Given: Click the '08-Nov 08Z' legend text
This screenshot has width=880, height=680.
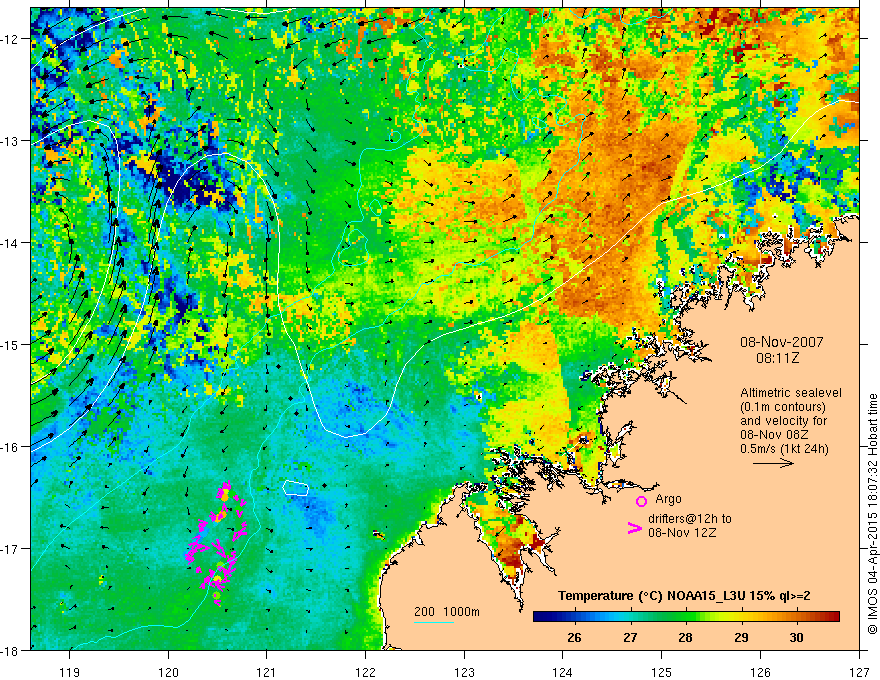Looking at the screenshot, I should point(775,435).
